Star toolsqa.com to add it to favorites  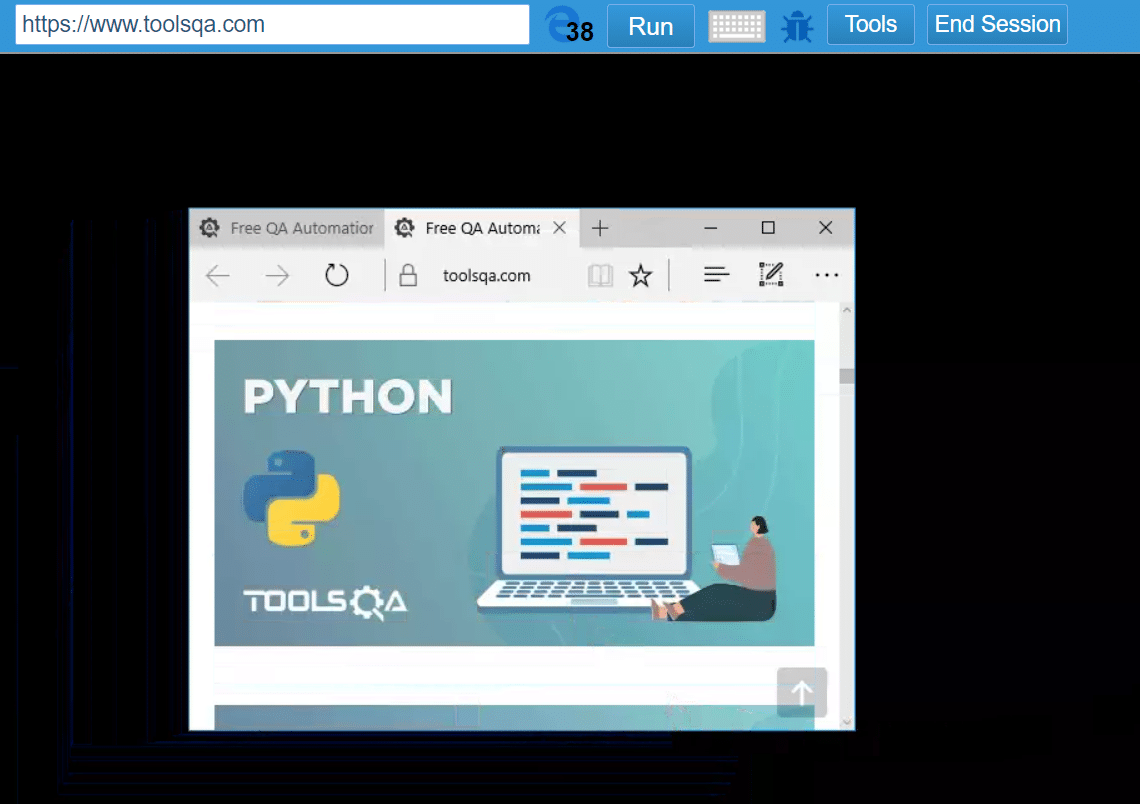click(x=641, y=275)
